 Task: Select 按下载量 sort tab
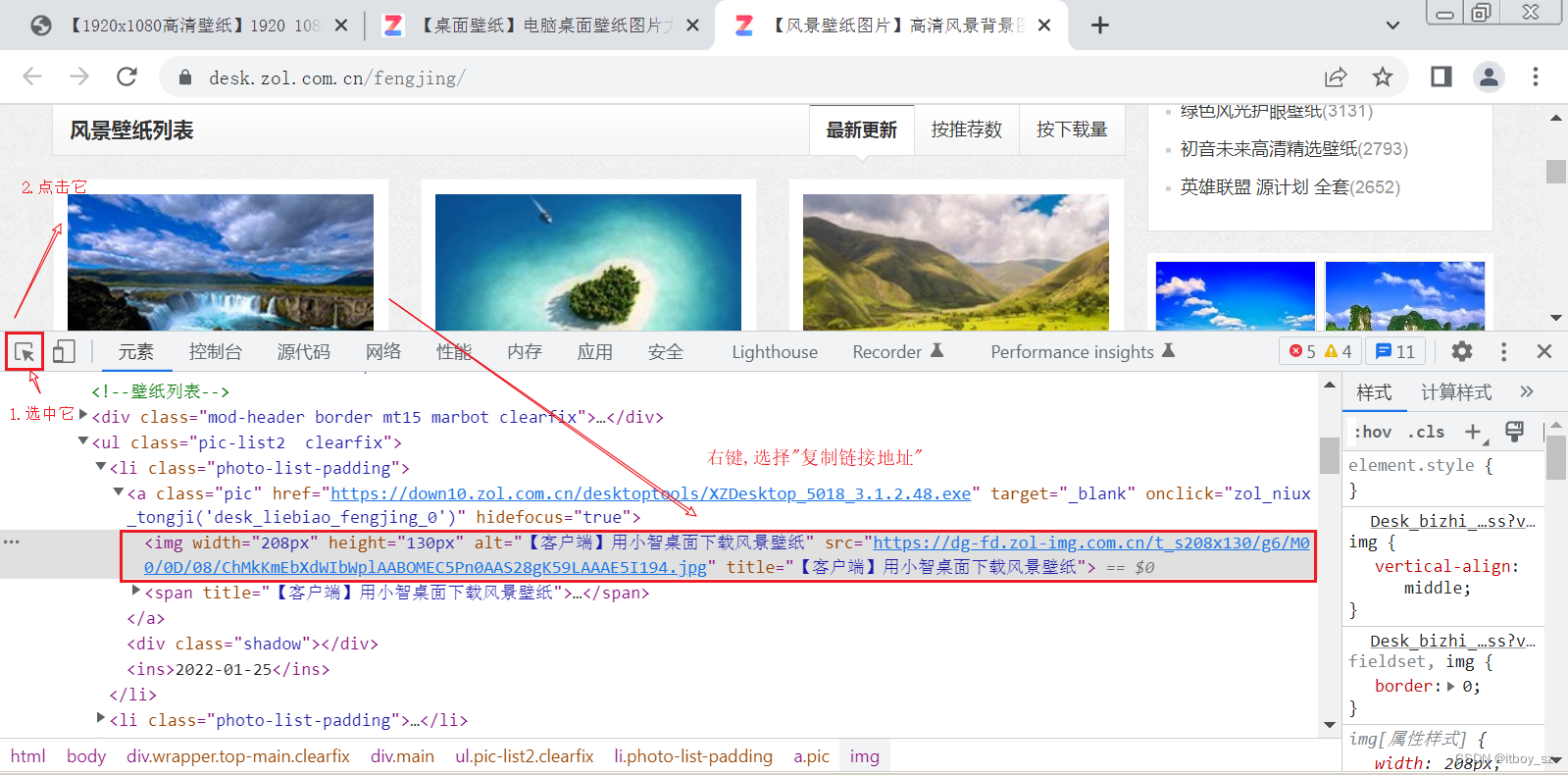pos(1072,129)
